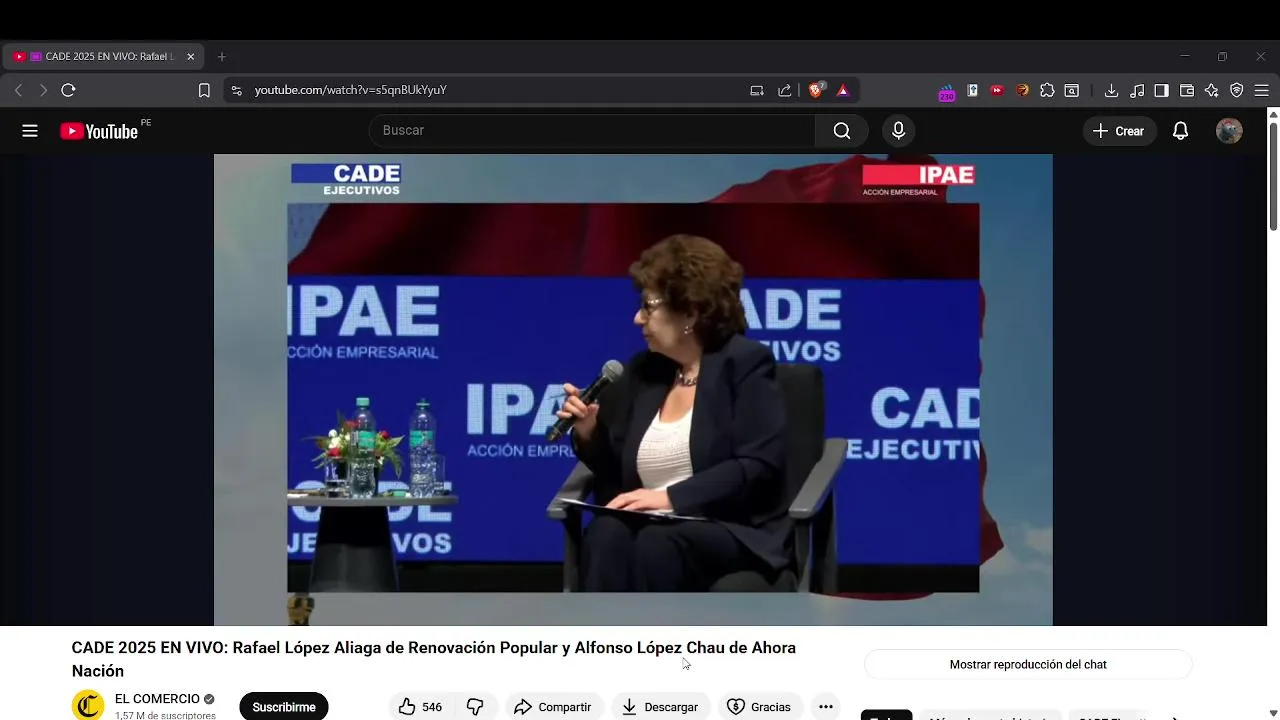Toggle the browser sidebar panel icon
Image resolution: width=1280 pixels, height=720 pixels.
coord(1161,90)
